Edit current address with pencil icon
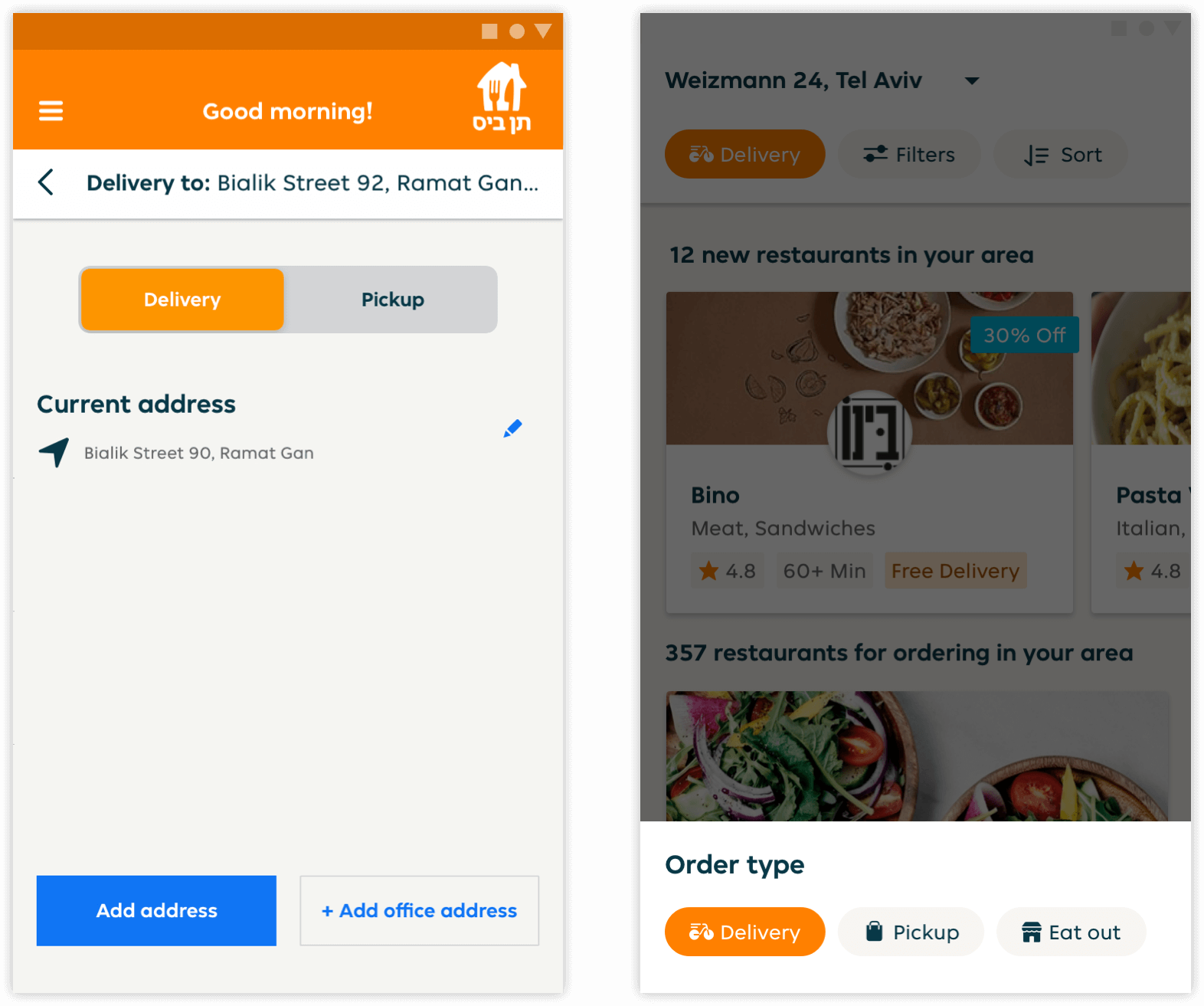 coord(512,428)
